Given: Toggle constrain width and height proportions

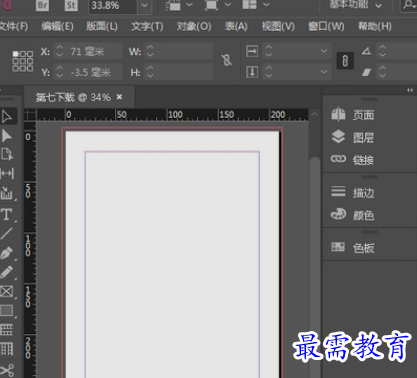Looking at the screenshot, I should [227, 60].
